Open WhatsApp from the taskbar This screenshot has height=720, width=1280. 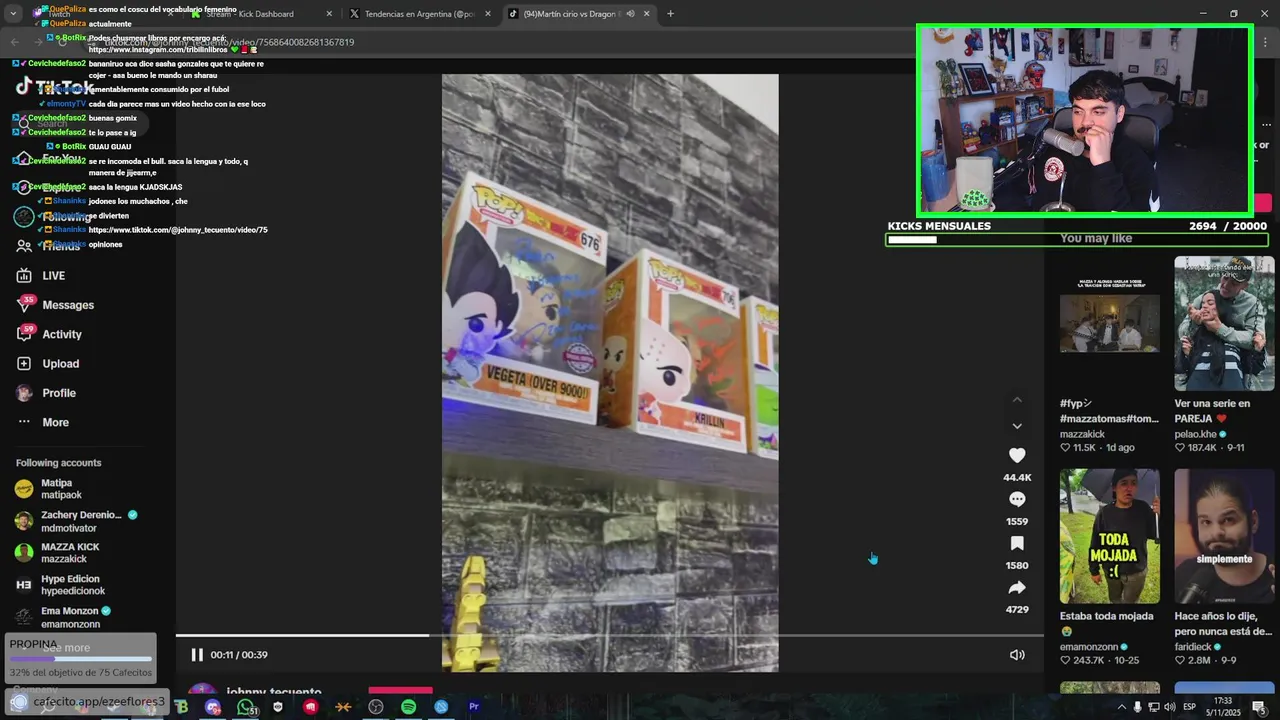click(246, 707)
